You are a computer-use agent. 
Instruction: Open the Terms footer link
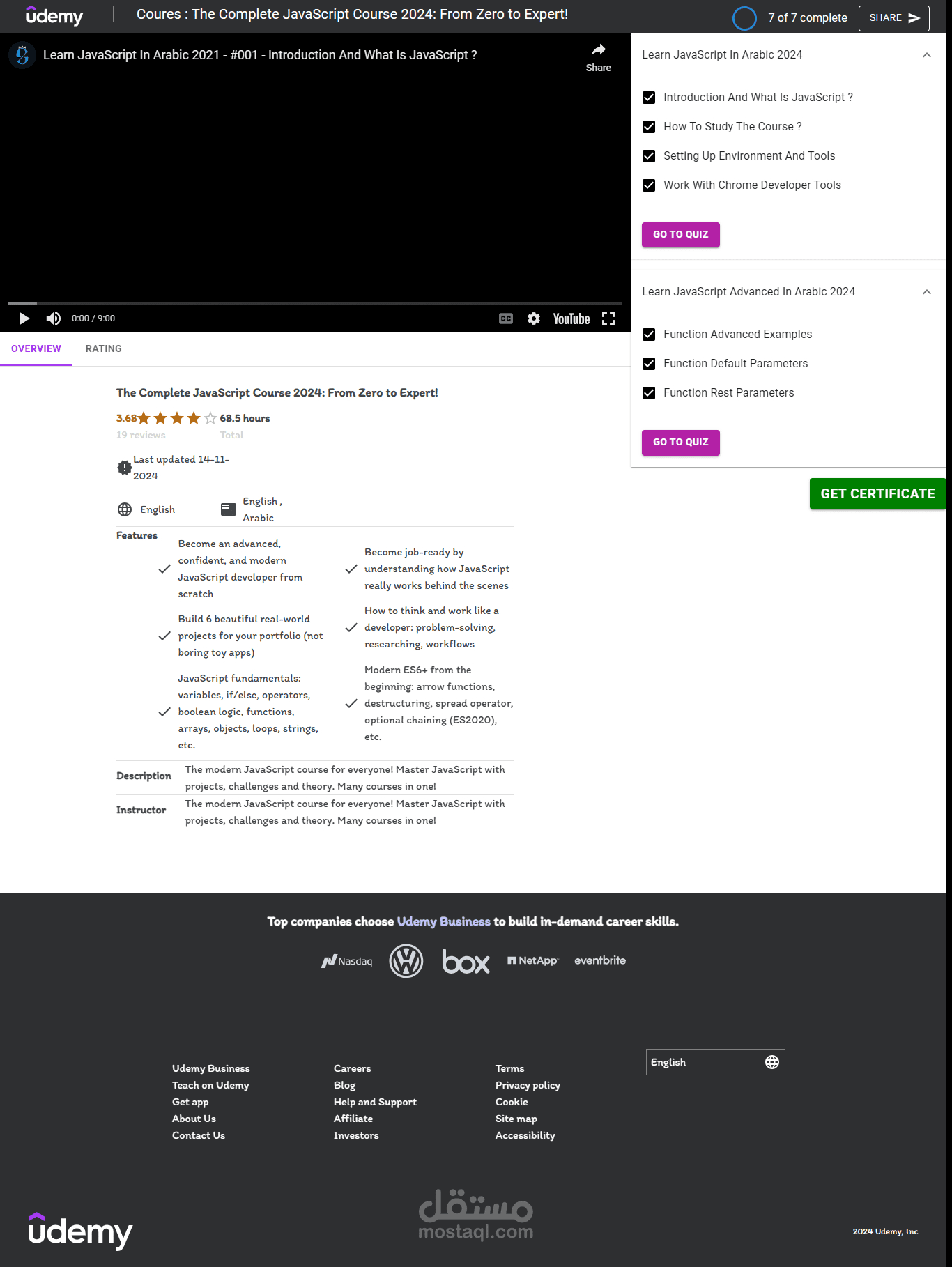[510, 1068]
